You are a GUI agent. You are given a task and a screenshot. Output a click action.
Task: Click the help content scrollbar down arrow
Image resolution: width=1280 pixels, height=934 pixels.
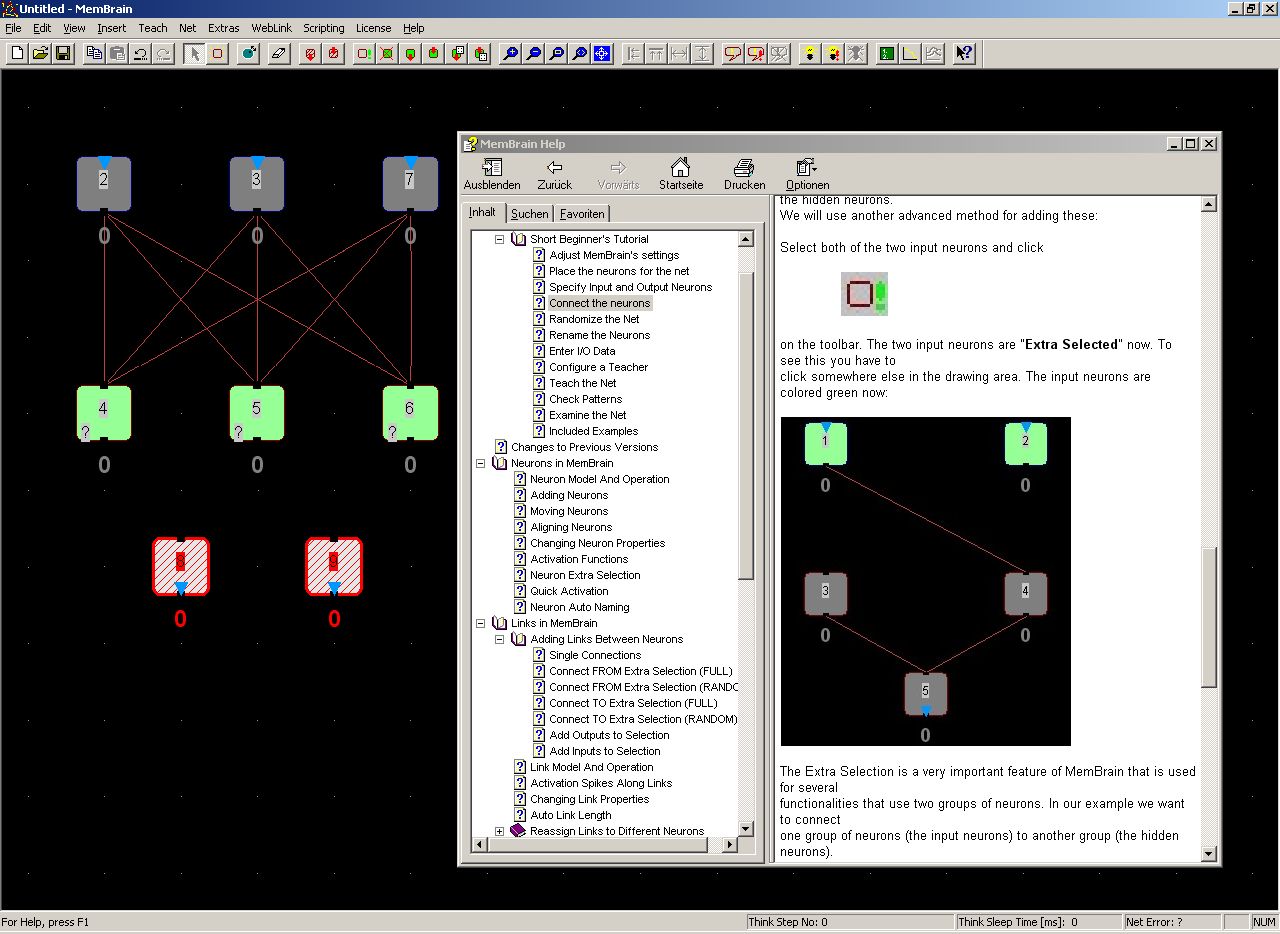point(1208,854)
